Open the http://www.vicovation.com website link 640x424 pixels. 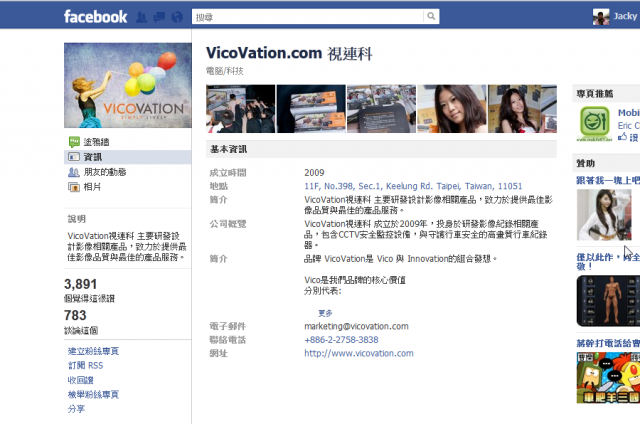click(359, 353)
